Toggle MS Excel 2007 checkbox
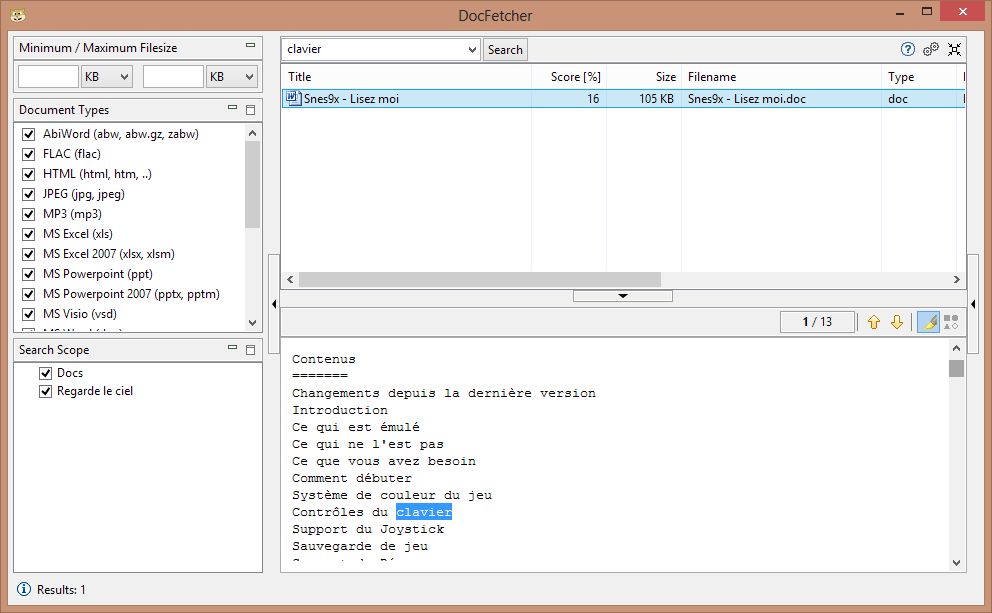The width and height of the screenshot is (992, 613). pos(28,254)
